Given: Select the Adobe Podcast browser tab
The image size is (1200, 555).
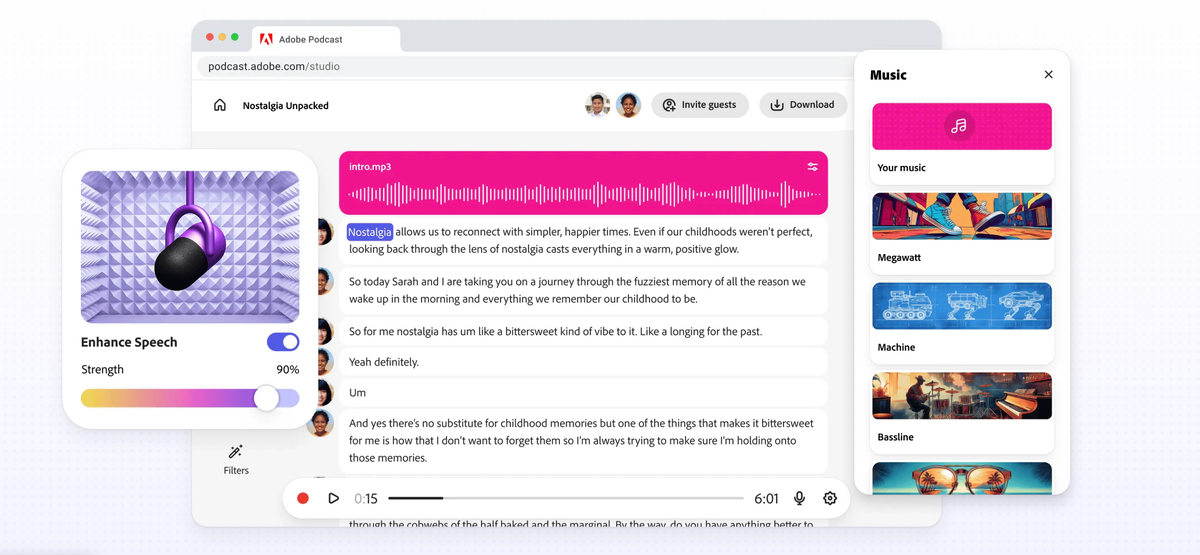Looking at the screenshot, I should 326,39.
